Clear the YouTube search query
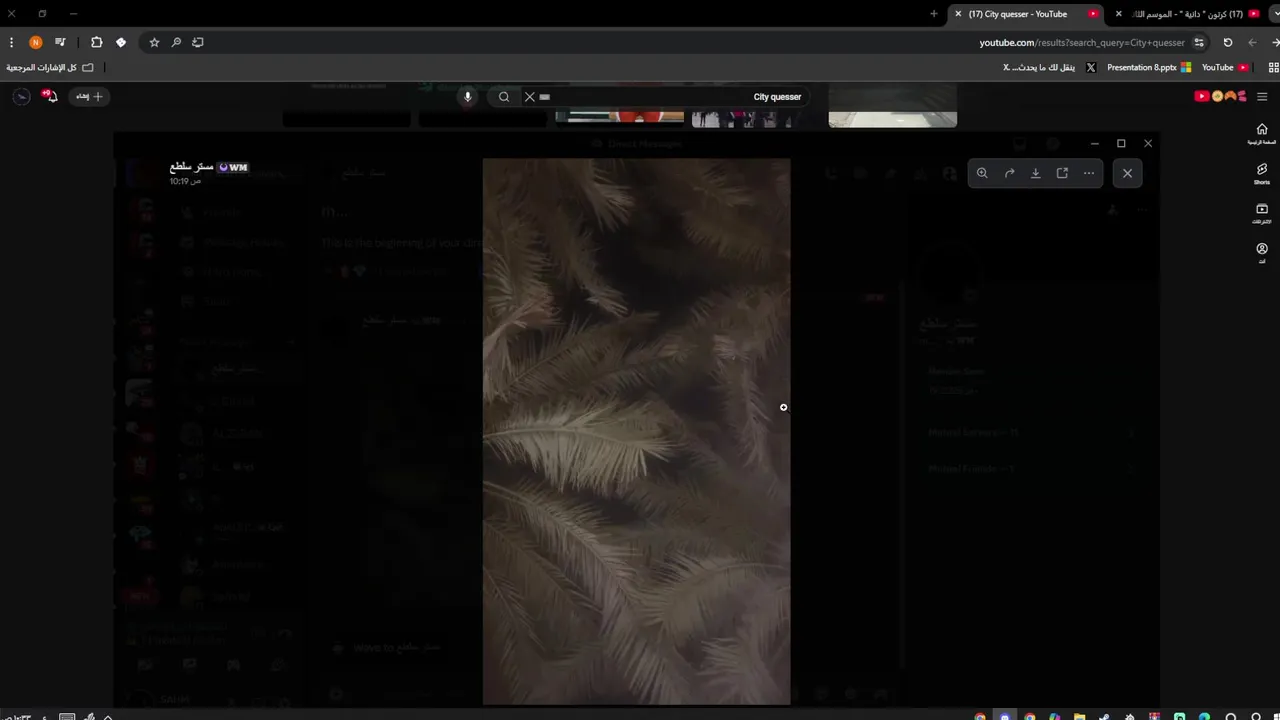This screenshot has height=720, width=1280. pyautogui.click(x=530, y=97)
